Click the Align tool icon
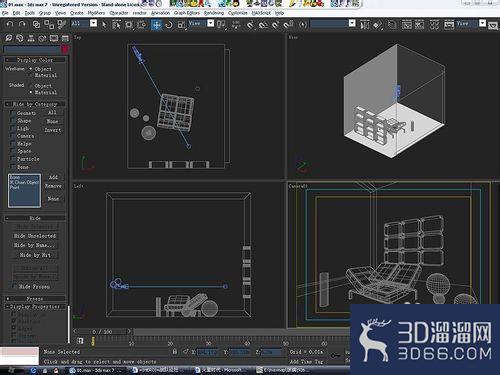Screen dimensions: 500x375 pos(378,24)
